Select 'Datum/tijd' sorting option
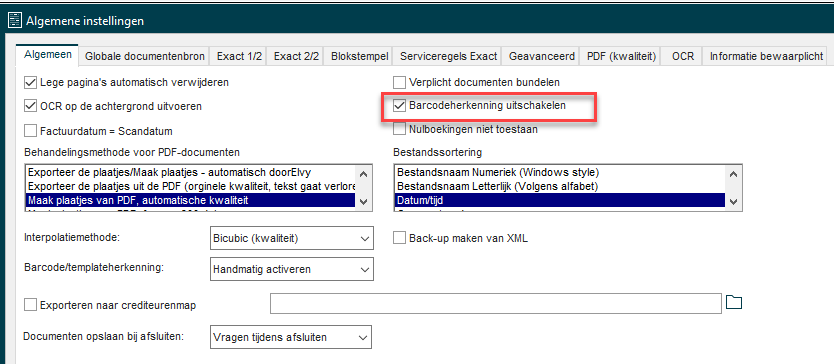834x364 pixels. (x=560, y=200)
